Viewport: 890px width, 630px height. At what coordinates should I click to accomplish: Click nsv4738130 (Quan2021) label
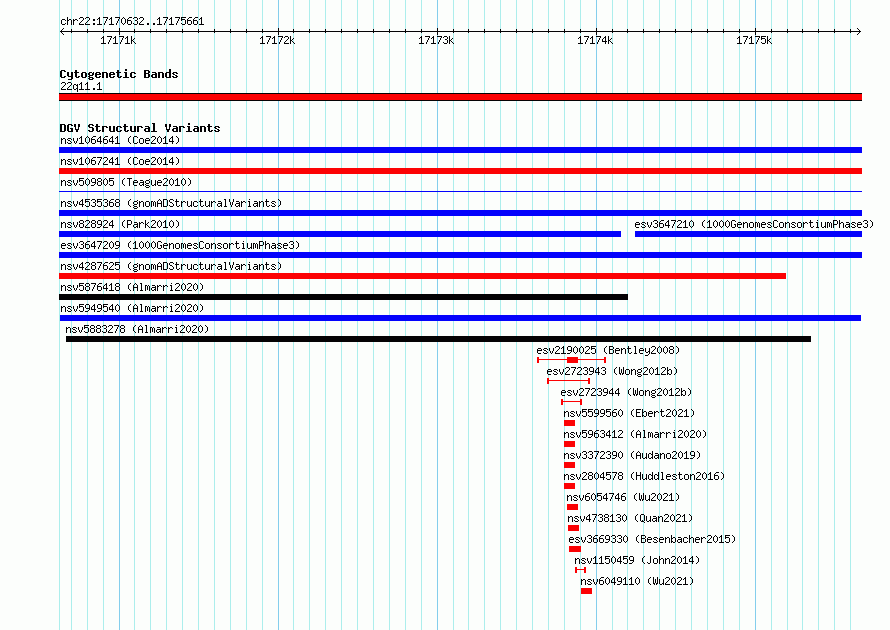pyautogui.click(x=630, y=518)
